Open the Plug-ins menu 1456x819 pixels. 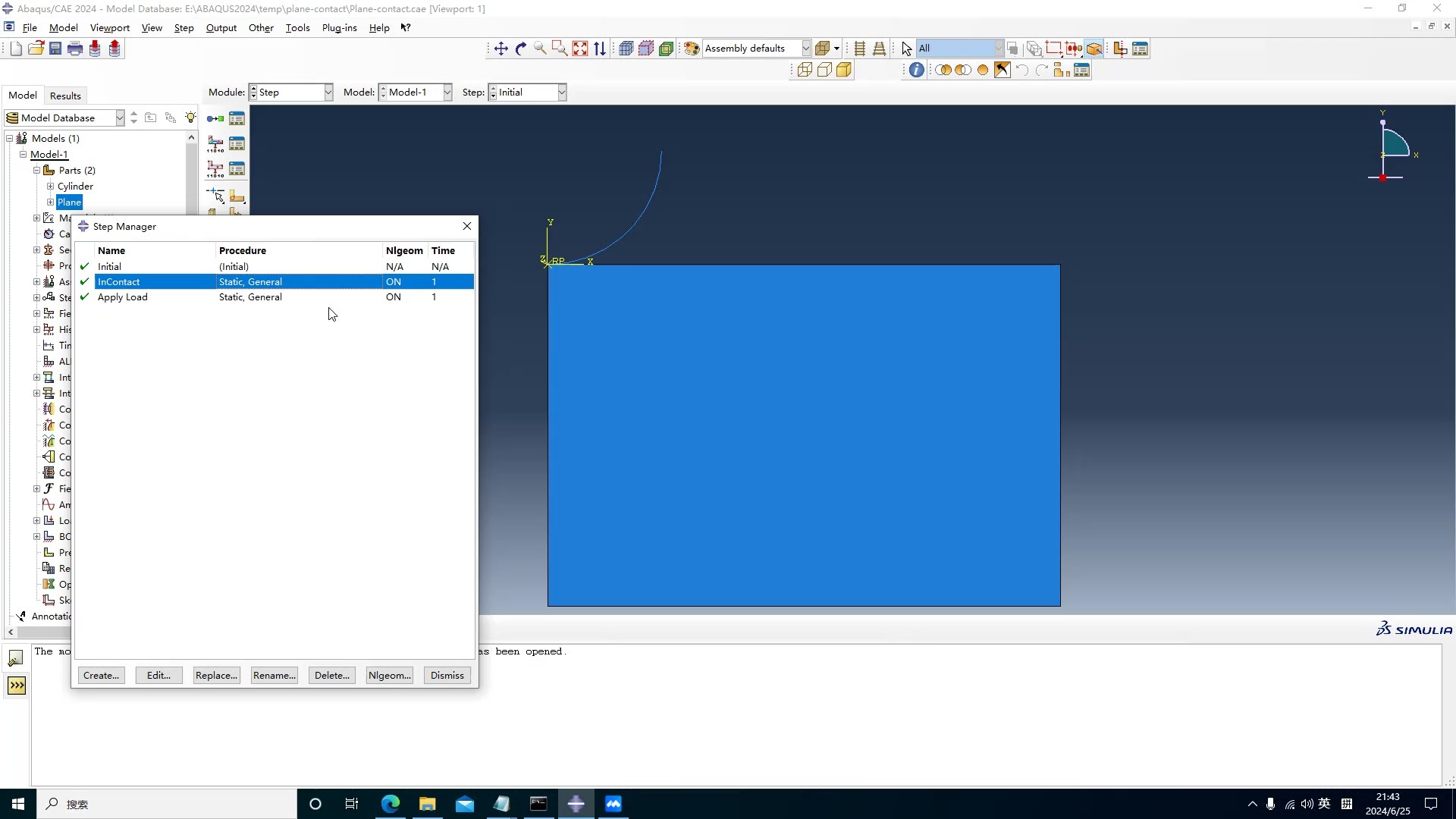(339, 28)
